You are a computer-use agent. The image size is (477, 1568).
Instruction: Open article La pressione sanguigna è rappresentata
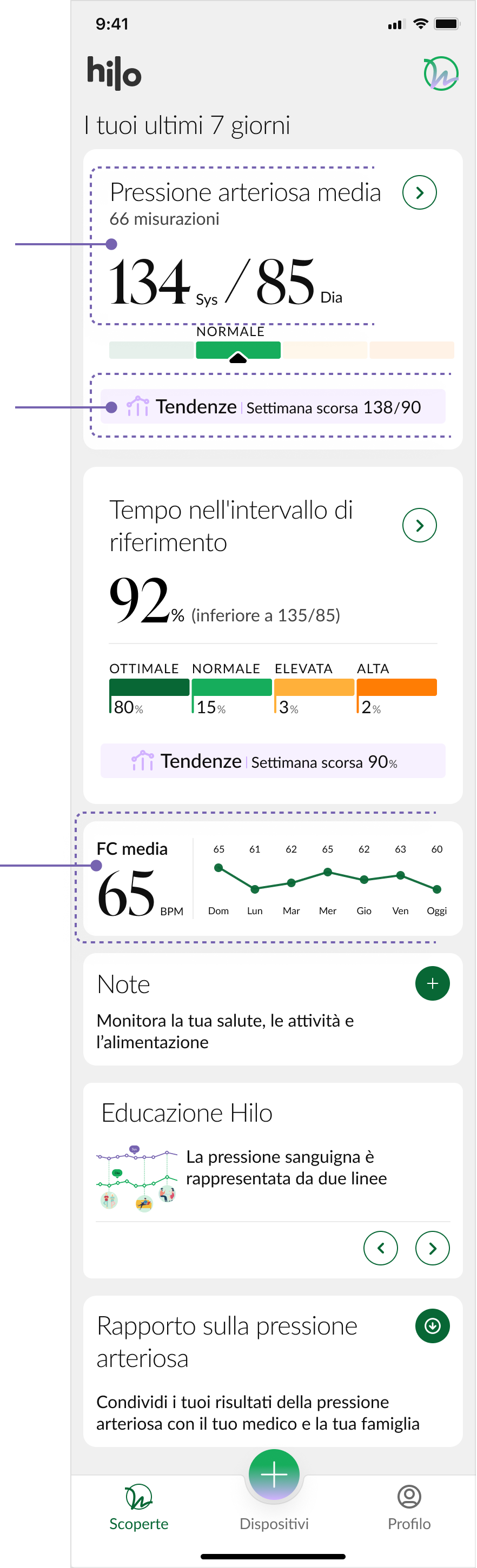coord(287,1168)
